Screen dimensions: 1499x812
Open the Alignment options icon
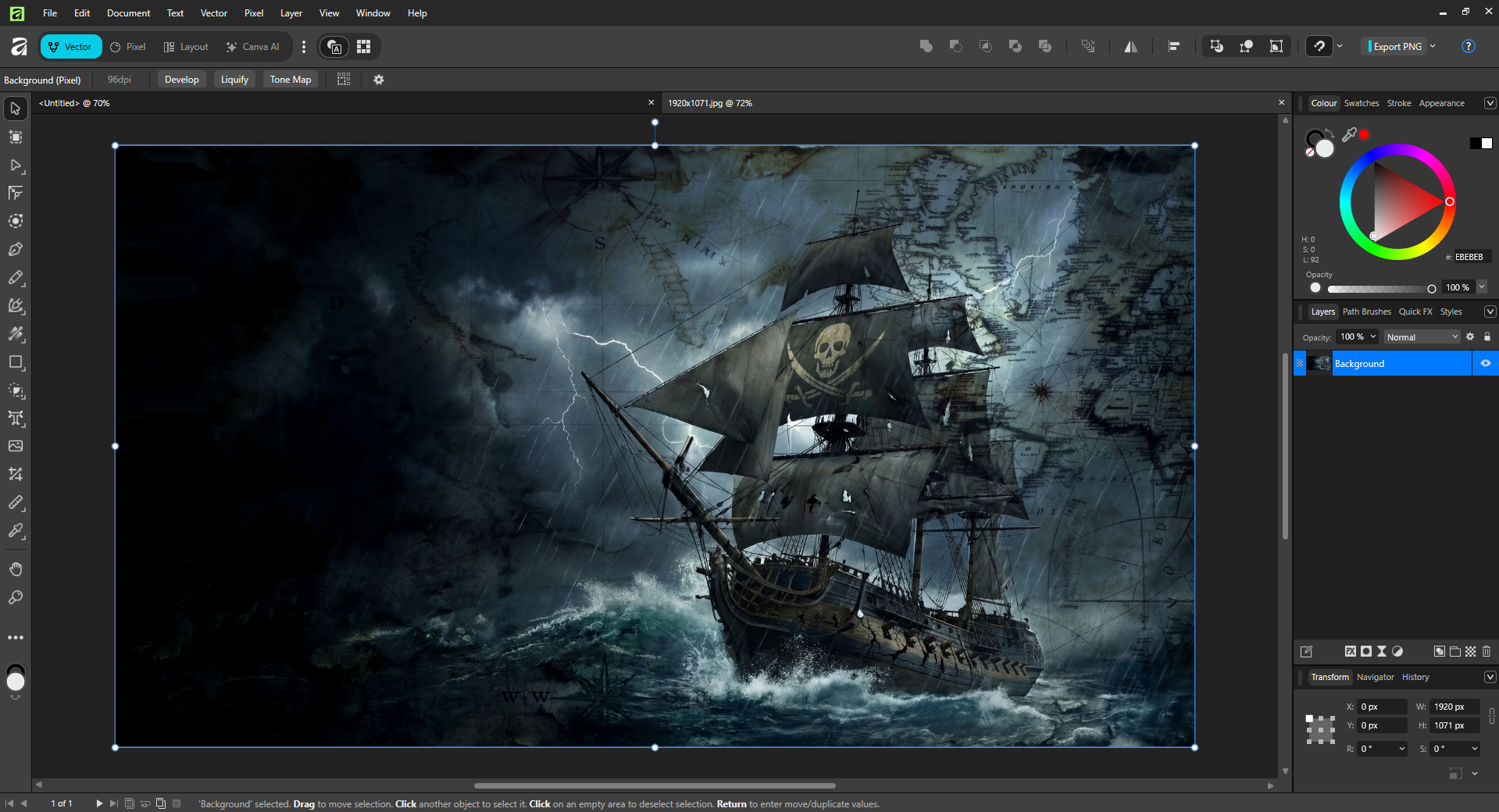[x=1174, y=47]
